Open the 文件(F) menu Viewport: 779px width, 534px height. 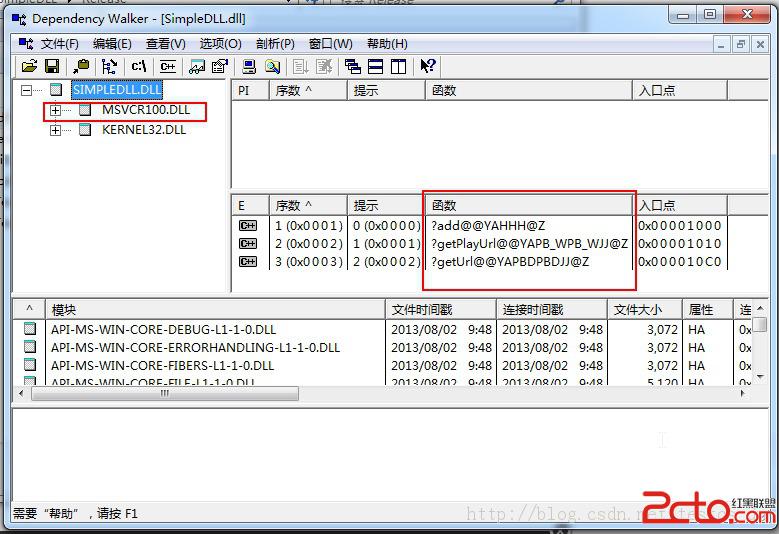tap(60, 44)
